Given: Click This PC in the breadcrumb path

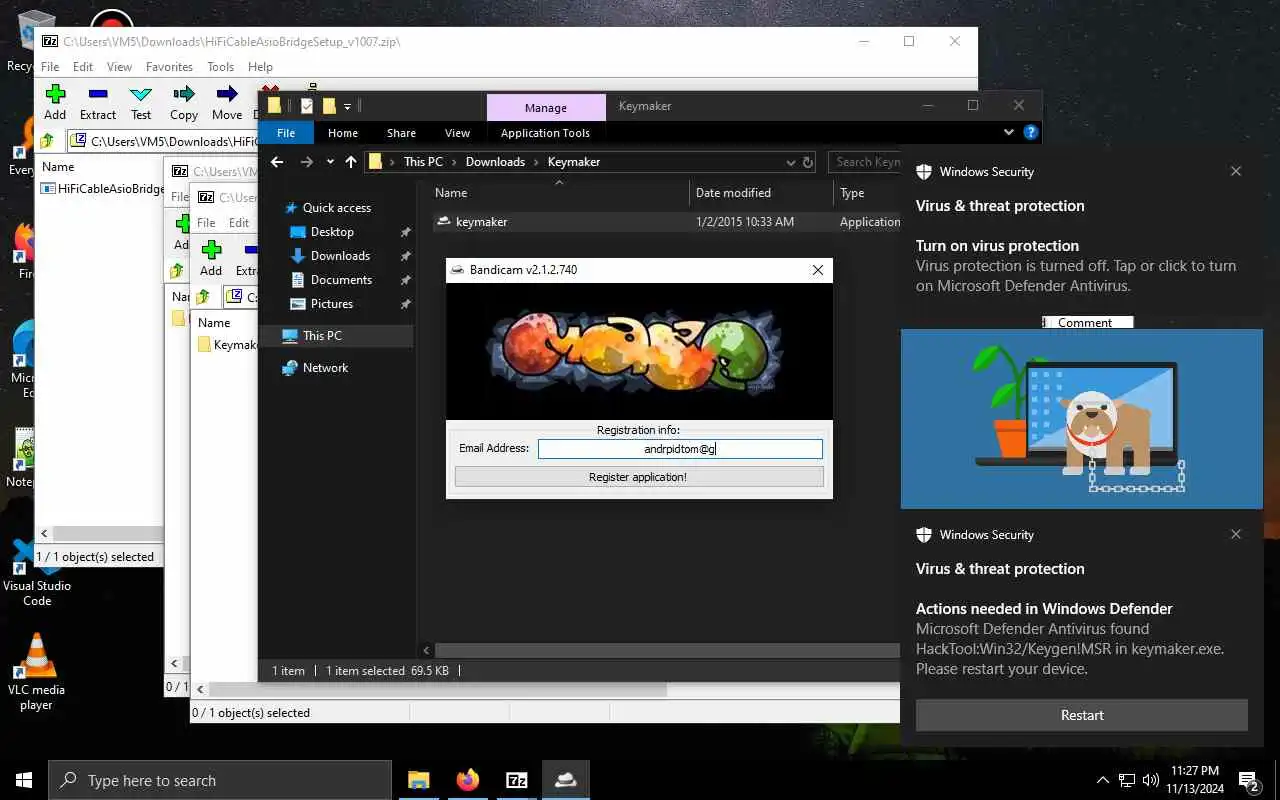Looking at the screenshot, I should click(423, 162).
